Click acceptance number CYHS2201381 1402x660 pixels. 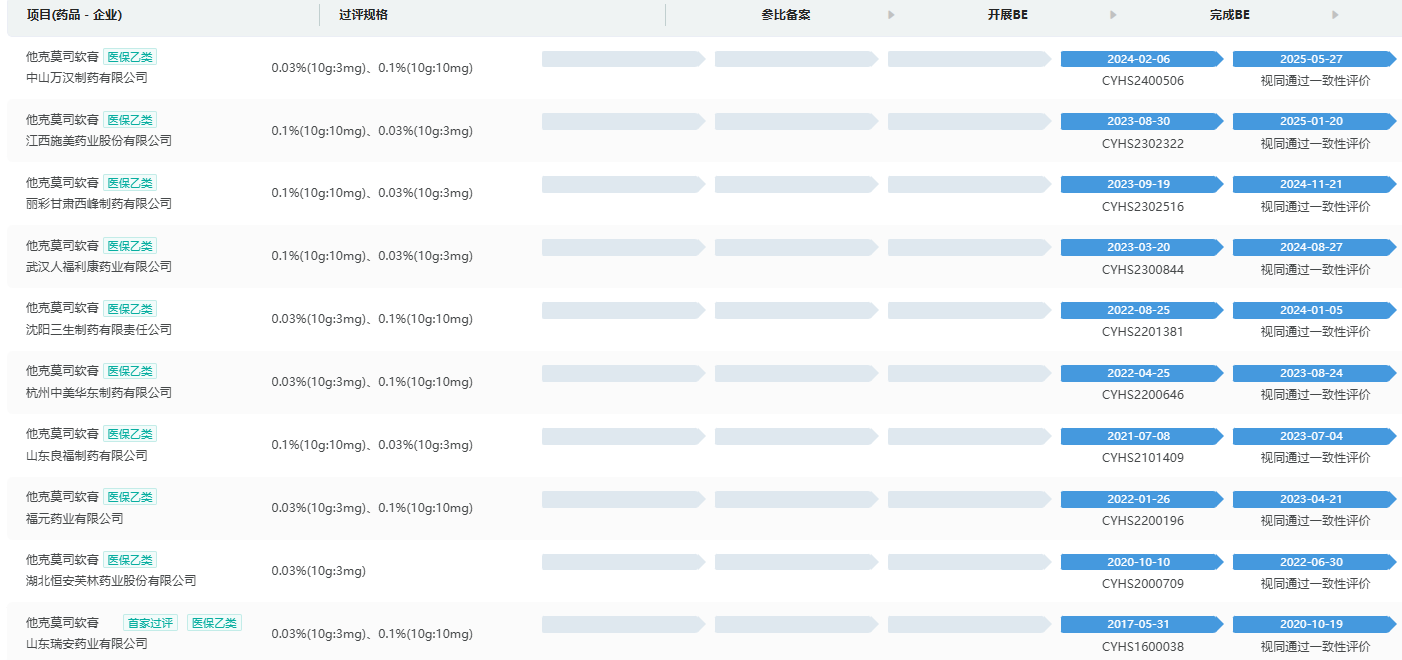tap(1143, 332)
